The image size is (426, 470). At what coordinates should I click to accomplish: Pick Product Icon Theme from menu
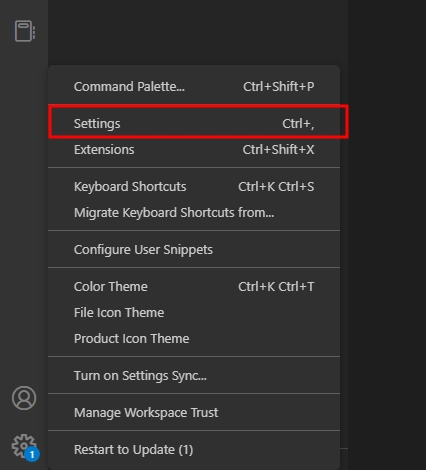[x=194, y=339]
